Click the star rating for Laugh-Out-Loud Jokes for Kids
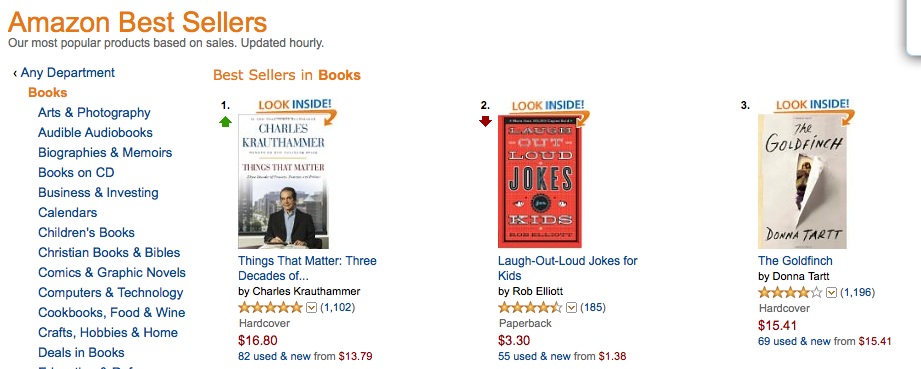Image resolution: width=921 pixels, height=369 pixels. pyautogui.click(x=530, y=307)
